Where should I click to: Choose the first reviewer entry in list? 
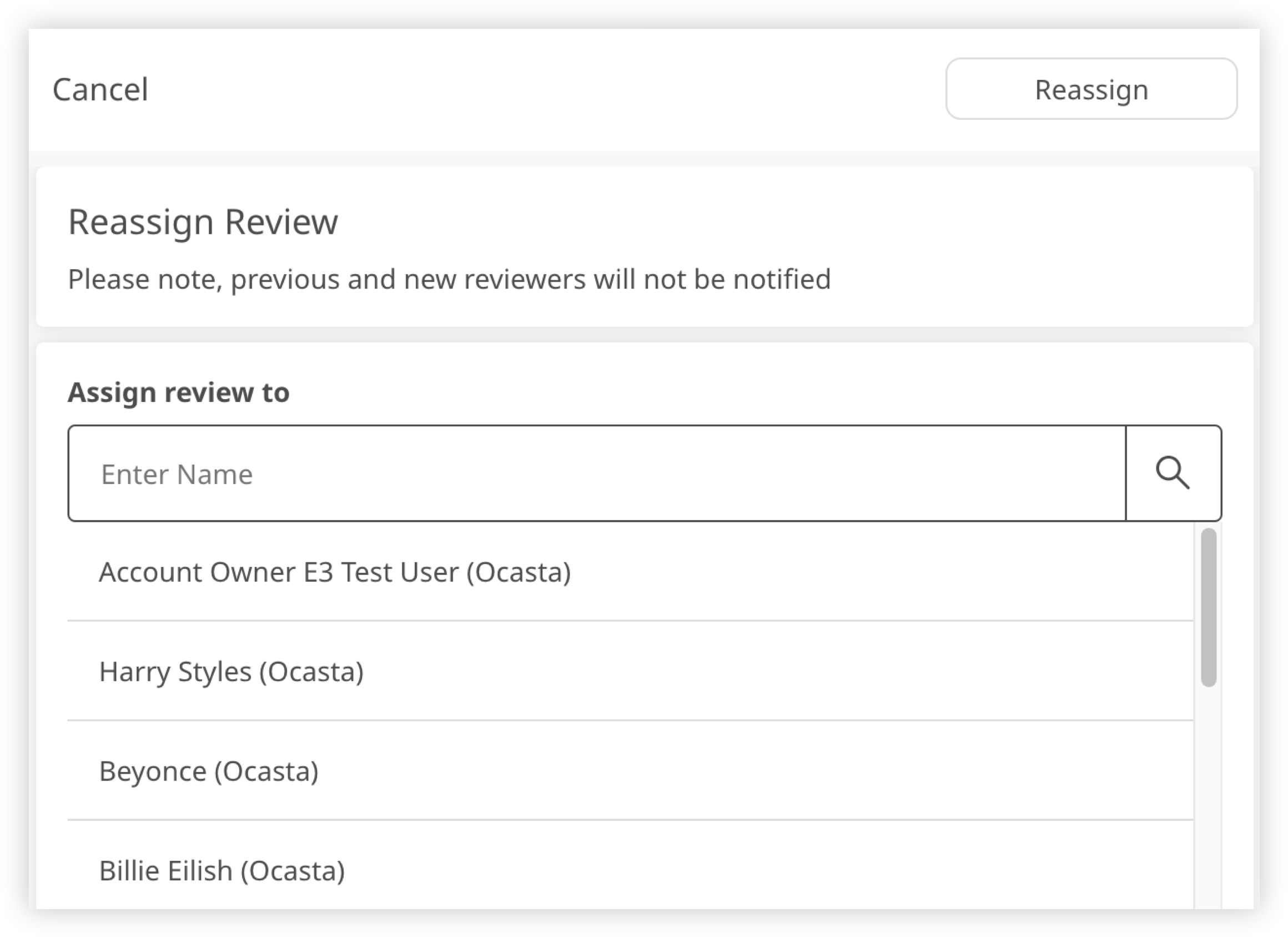coord(335,572)
